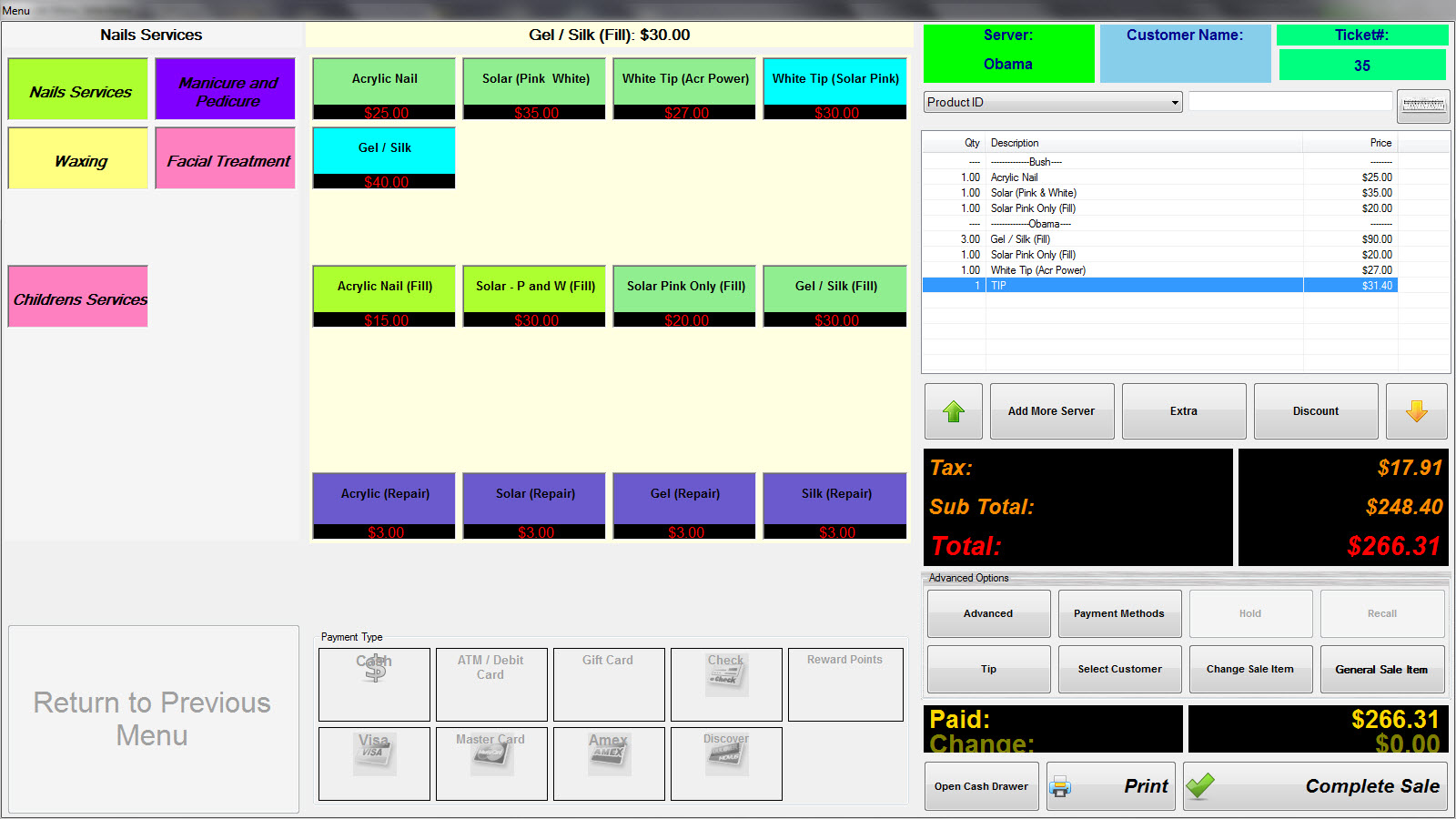Open the Payment Methods option
This screenshot has height=819, width=1456.
pyautogui.click(x=1118, y=614)
